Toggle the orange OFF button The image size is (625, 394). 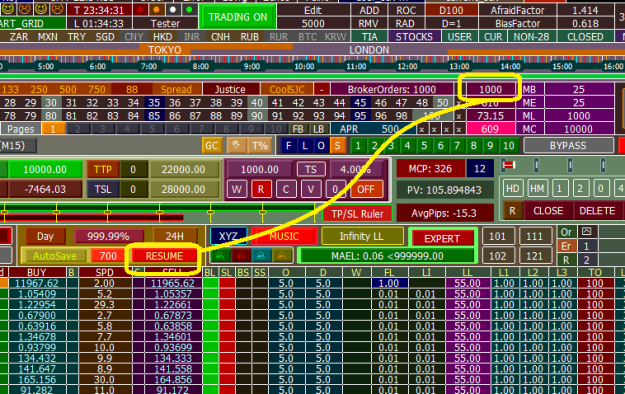coord(366,189)
